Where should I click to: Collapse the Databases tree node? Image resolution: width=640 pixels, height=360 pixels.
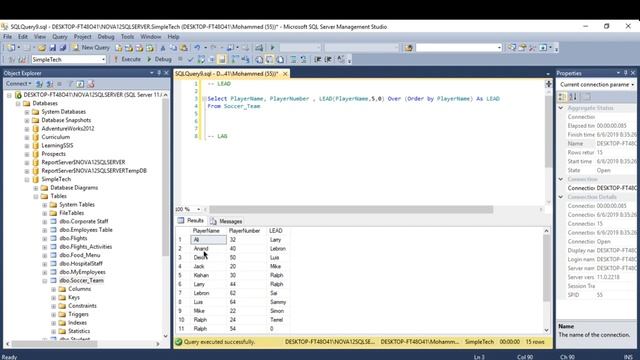point(18,104)
